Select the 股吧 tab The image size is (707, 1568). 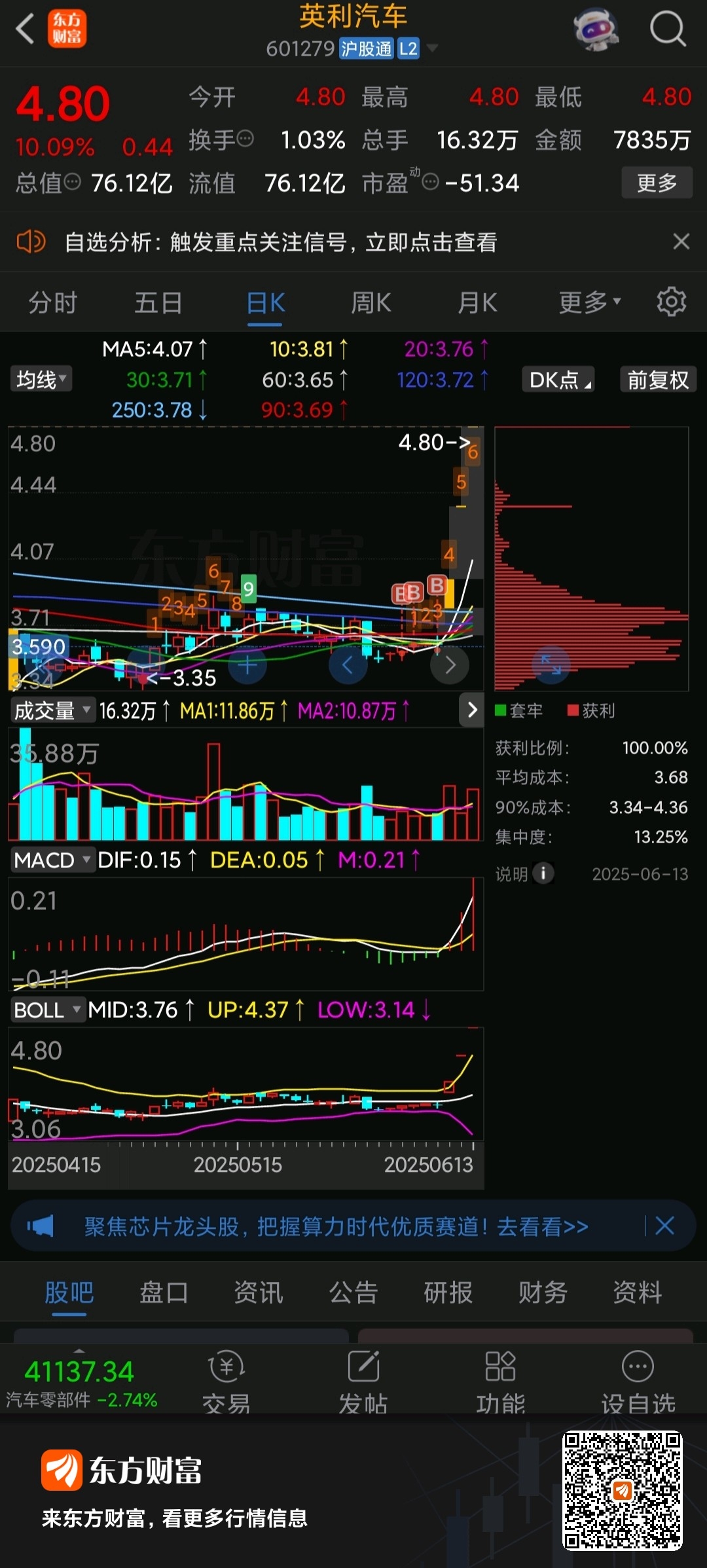[x=69, y=1292]
